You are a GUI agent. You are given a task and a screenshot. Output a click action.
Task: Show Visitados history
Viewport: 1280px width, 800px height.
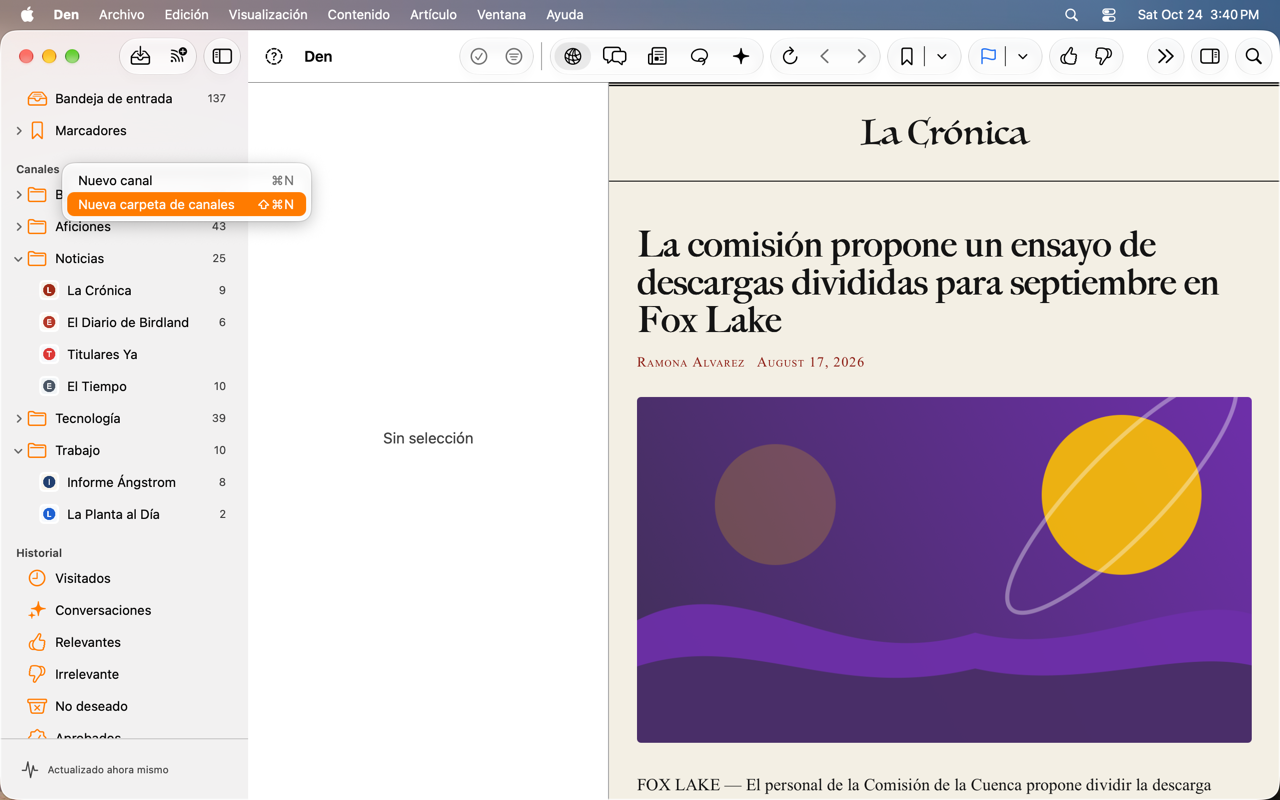click(124, 579)
